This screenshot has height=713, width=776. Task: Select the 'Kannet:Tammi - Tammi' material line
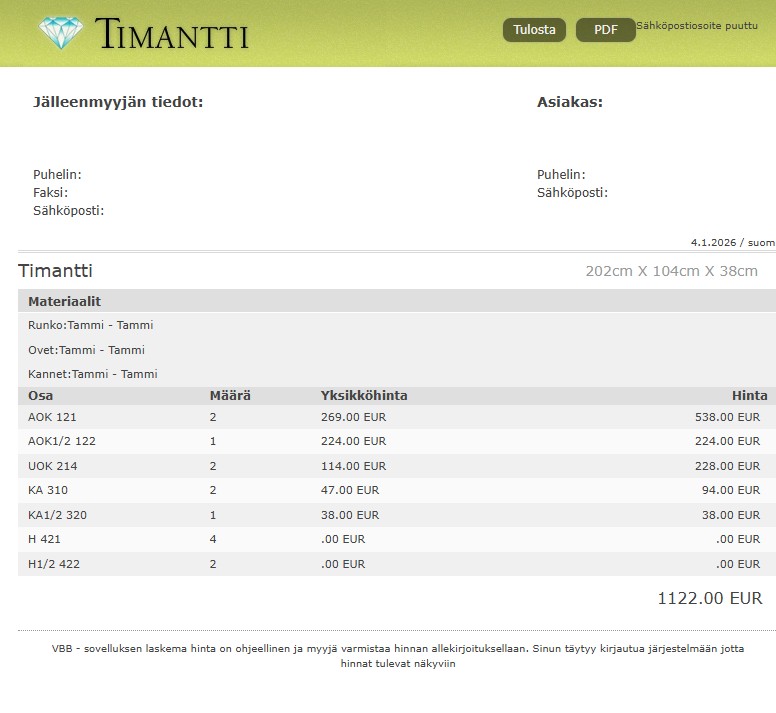tap(93, 374)
